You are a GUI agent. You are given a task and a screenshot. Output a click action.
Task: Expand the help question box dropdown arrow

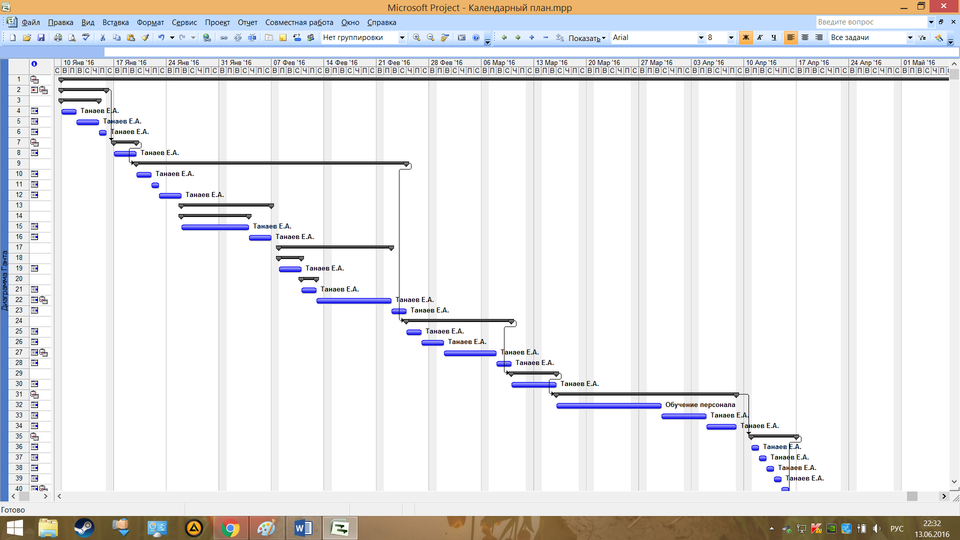tap(931, 22)
